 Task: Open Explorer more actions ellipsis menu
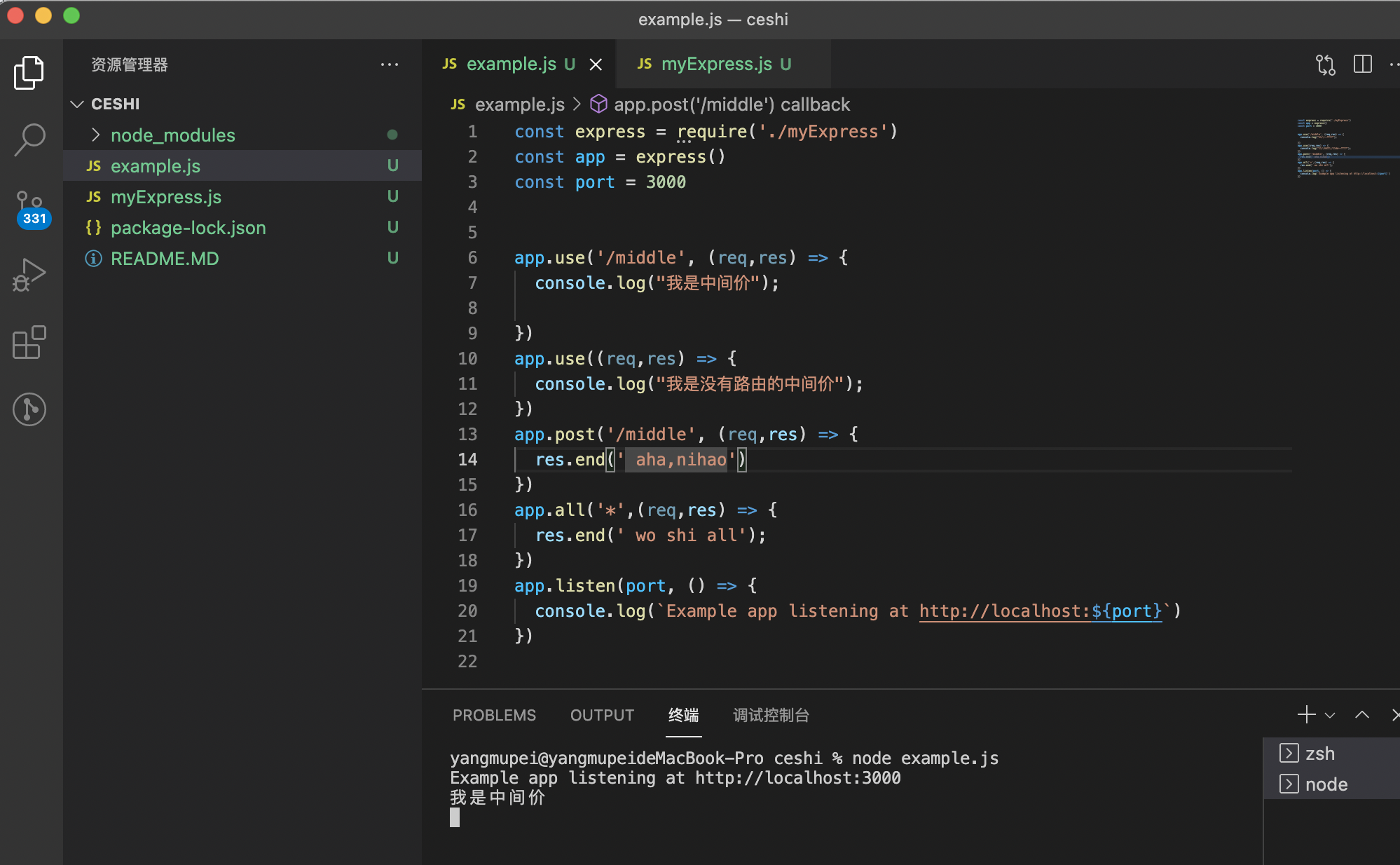click(x=390, y=64)
